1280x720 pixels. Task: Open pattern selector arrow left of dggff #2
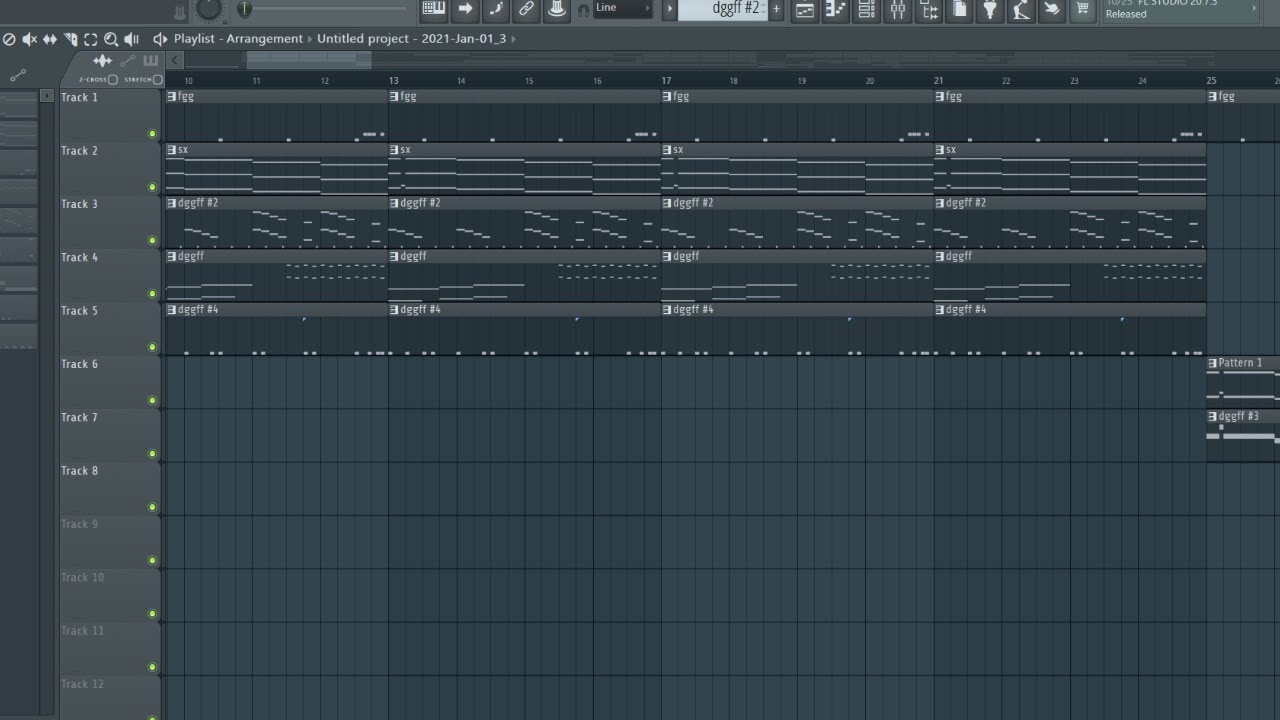pyautogui.click(x=671, y=9)
